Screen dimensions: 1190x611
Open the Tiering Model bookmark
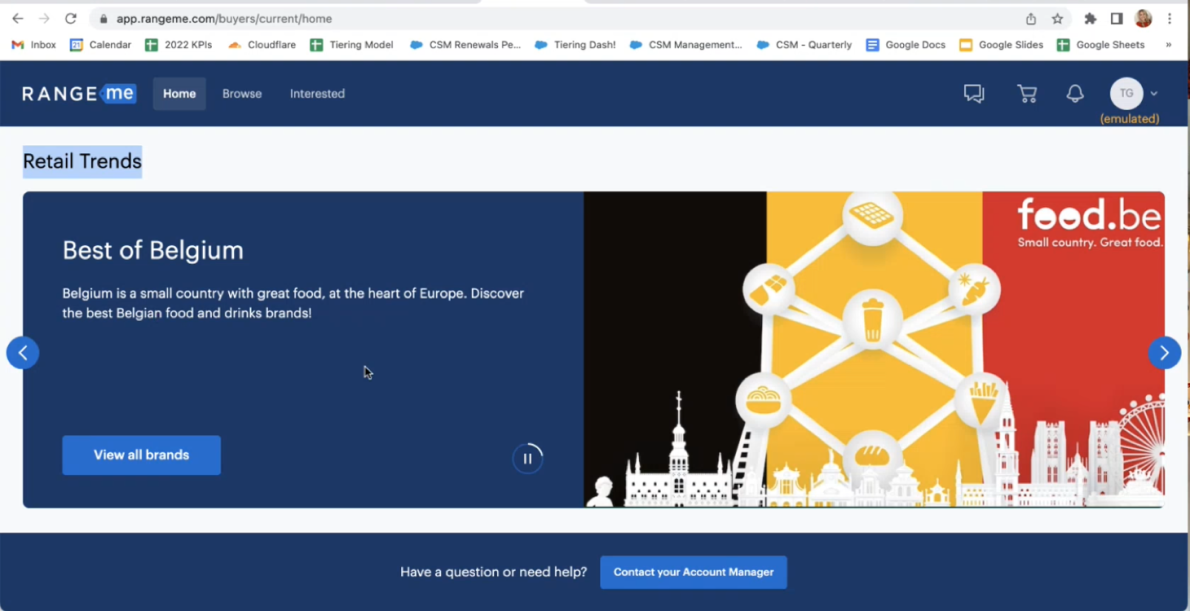point(351,45)
